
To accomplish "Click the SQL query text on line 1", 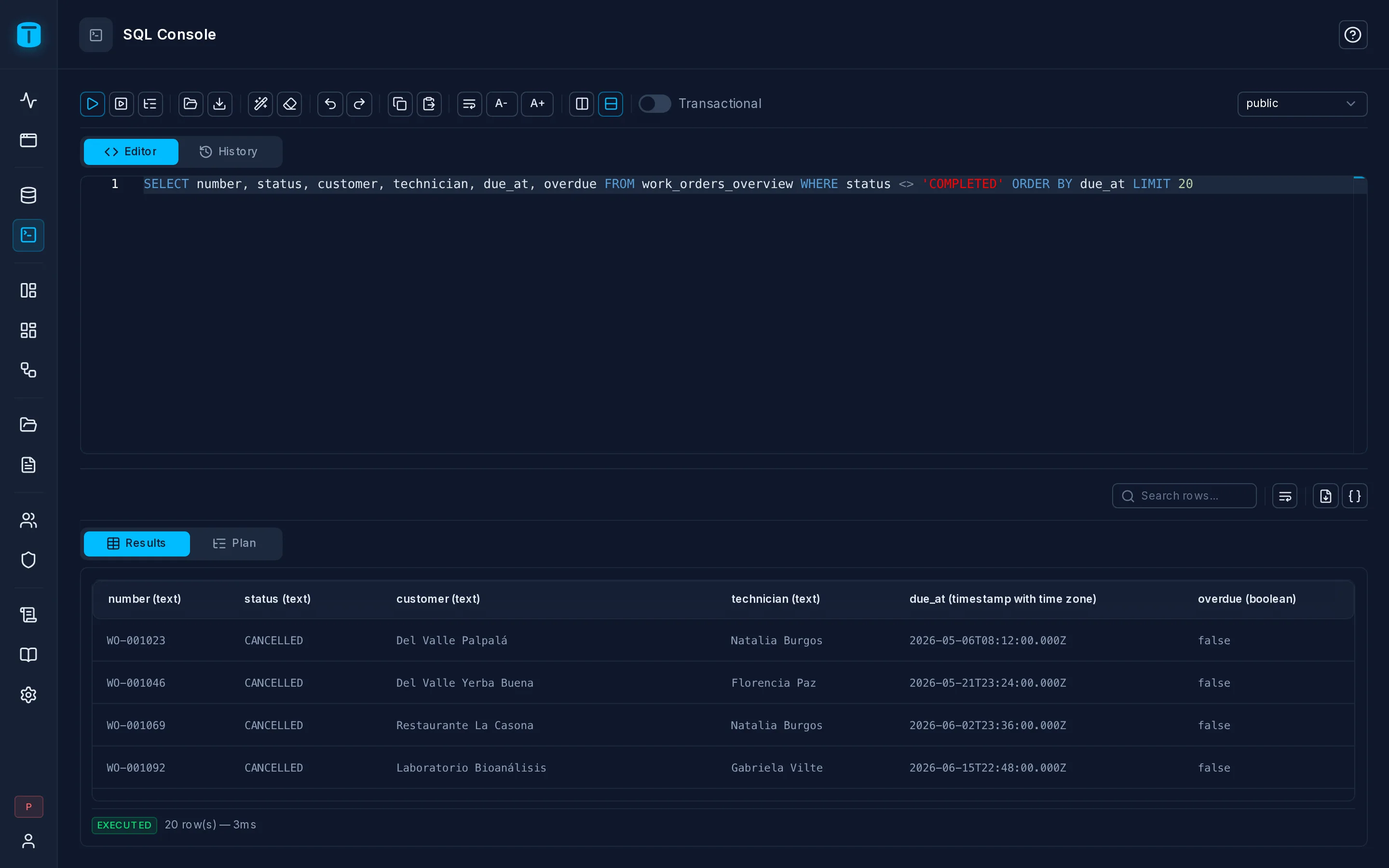I will pos(668,184).
